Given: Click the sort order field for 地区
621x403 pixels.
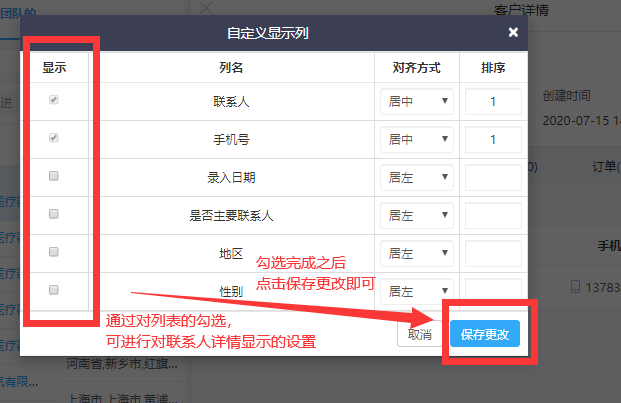Looking at the screenshot, I should (x=493, y=253).
